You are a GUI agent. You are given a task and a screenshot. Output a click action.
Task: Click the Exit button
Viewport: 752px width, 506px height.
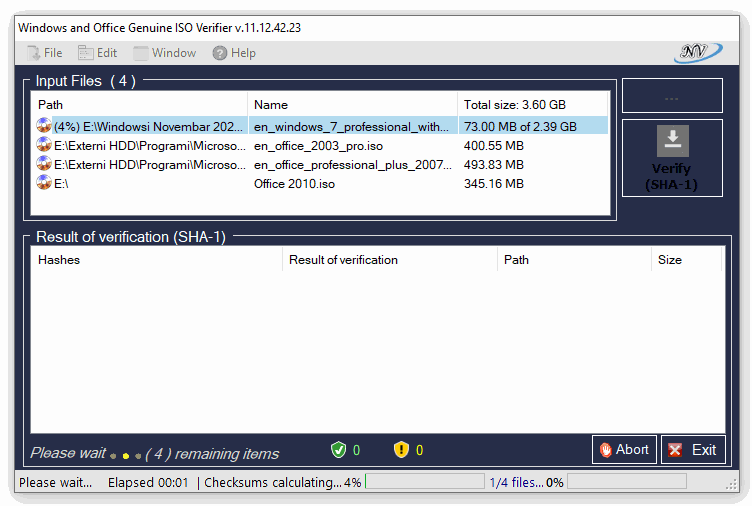pos(693,449)
